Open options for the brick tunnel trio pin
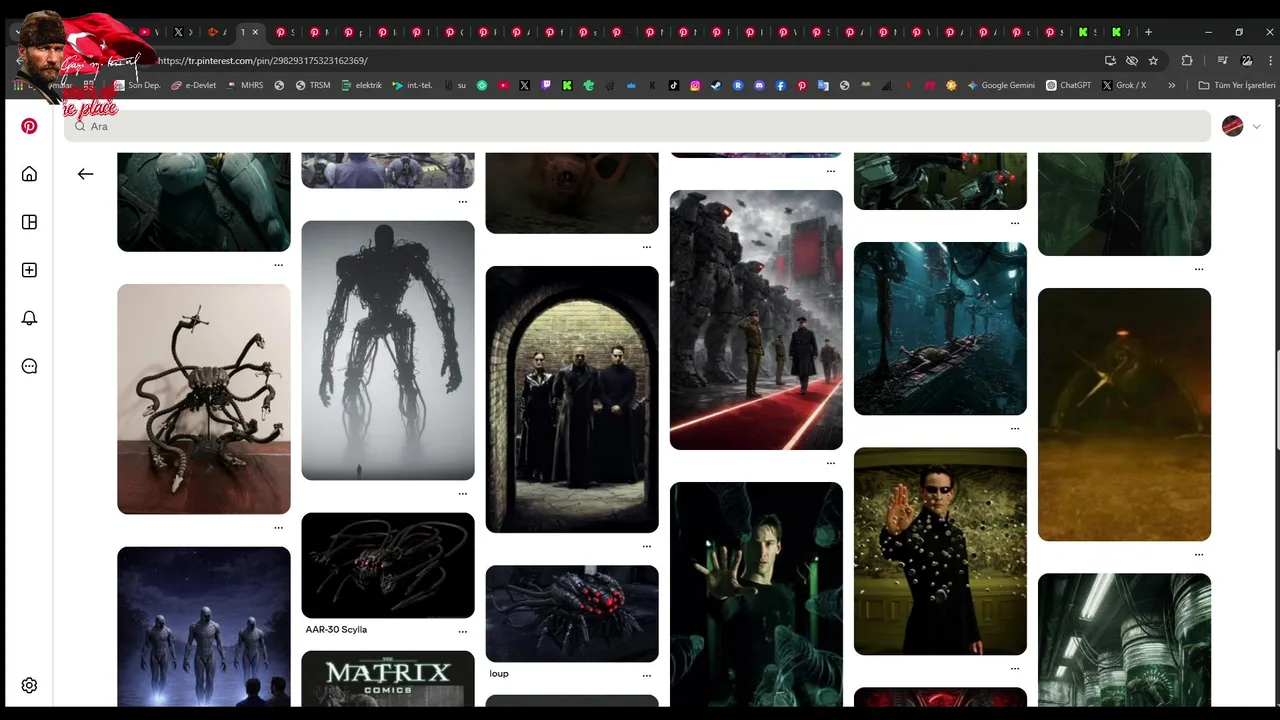Screen dimensions: 1280x720 point(646,546)
